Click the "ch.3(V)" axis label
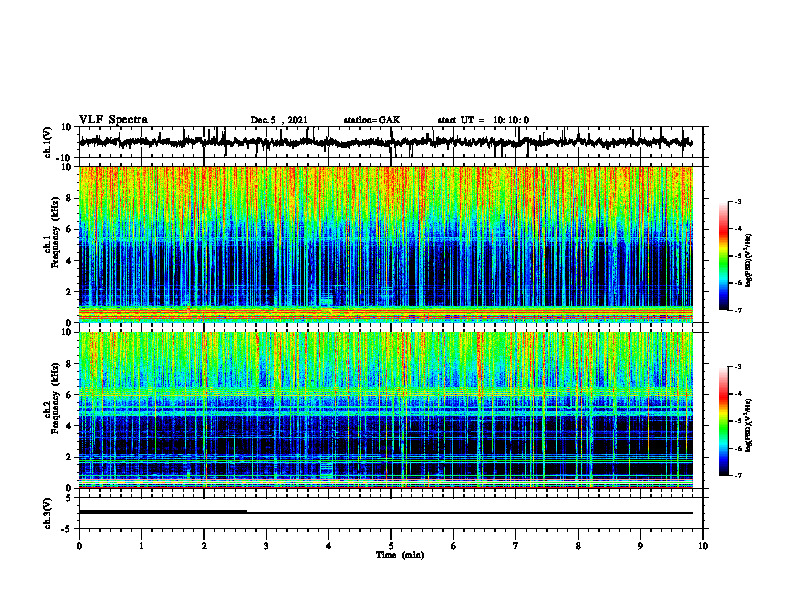The image size is (792, 612). click(47, 513)
